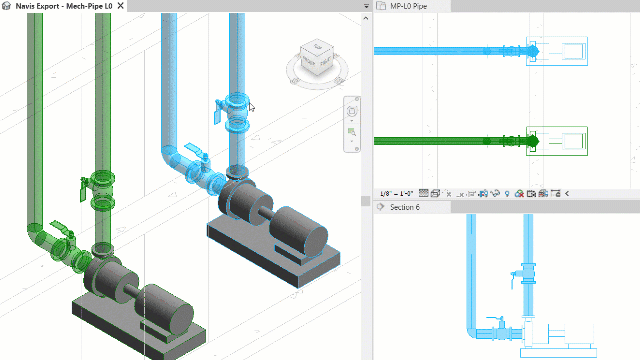Open the Steering Wheel navigation tool
This screenshot has width=640, height=360.
click(x=352, y=111)
